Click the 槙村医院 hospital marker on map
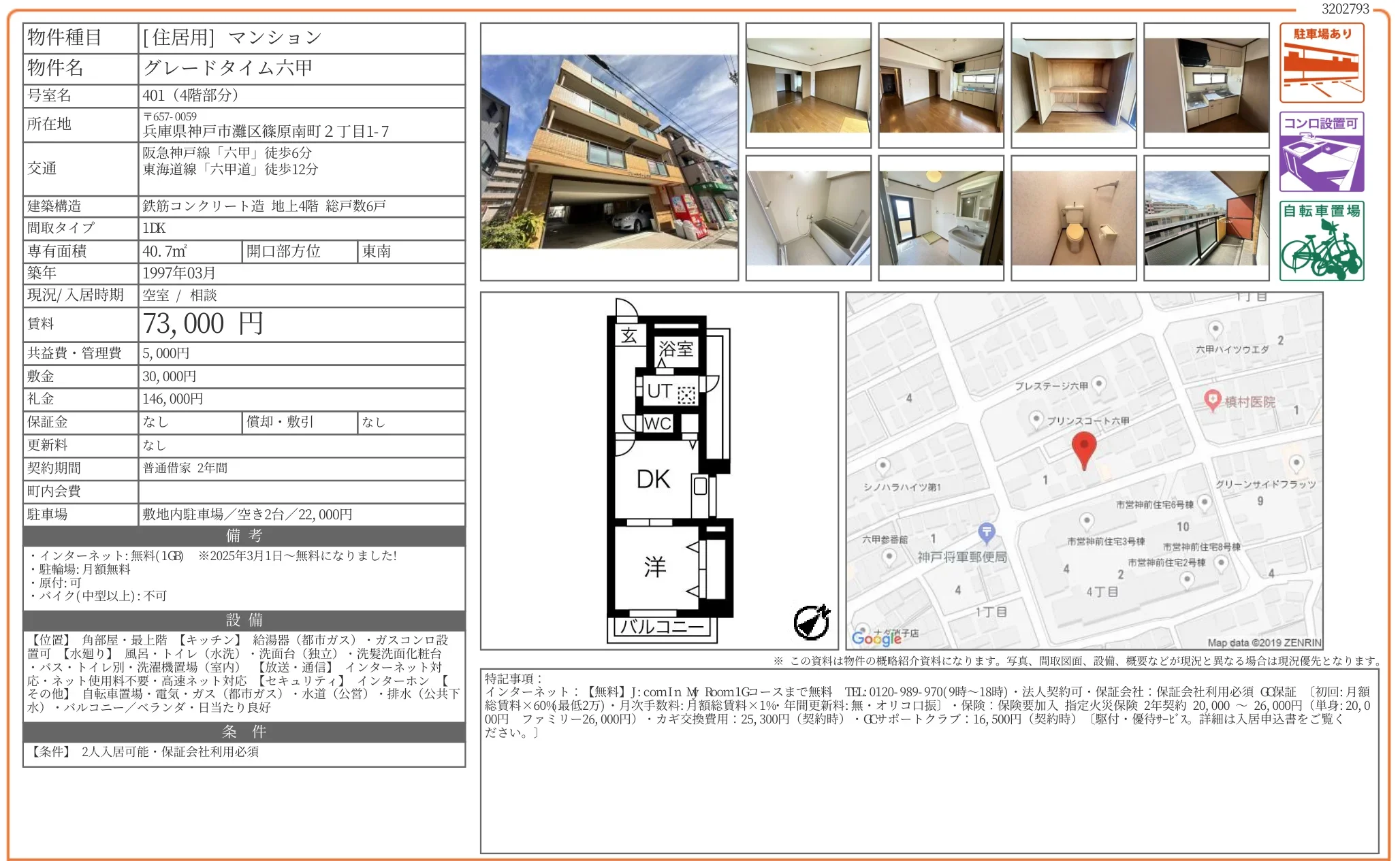Viewport: 1400px width, 861px height. (x=1212, y=400)
